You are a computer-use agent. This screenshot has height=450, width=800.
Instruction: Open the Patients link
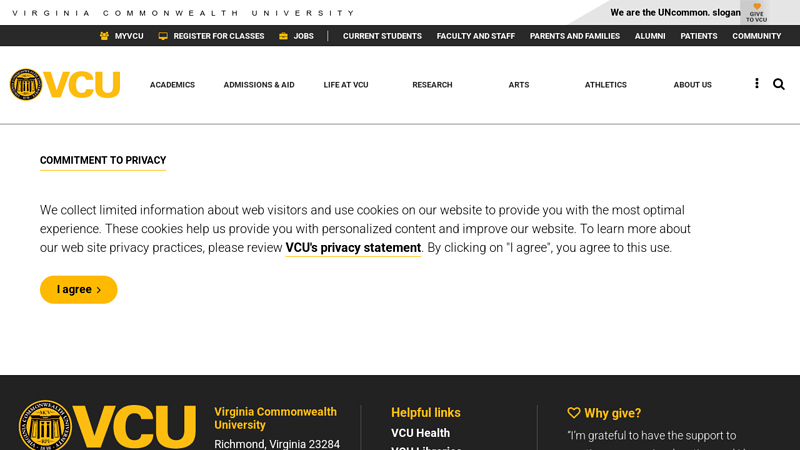click(698, 36)
